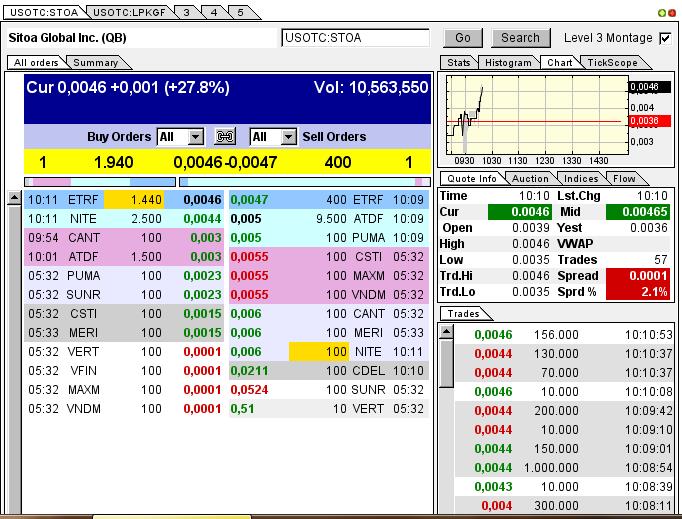Click the link icon between order filters
This screenshot has height=519, width=682.
coord(226,137)
